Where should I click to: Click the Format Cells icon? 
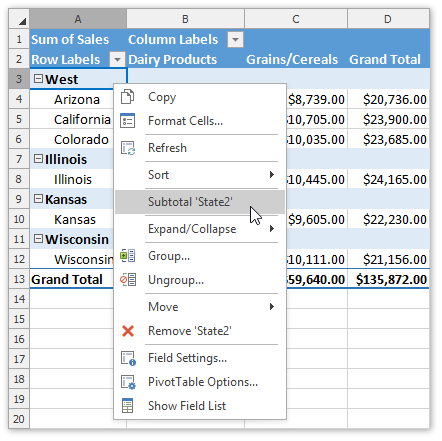pos(127,121)
